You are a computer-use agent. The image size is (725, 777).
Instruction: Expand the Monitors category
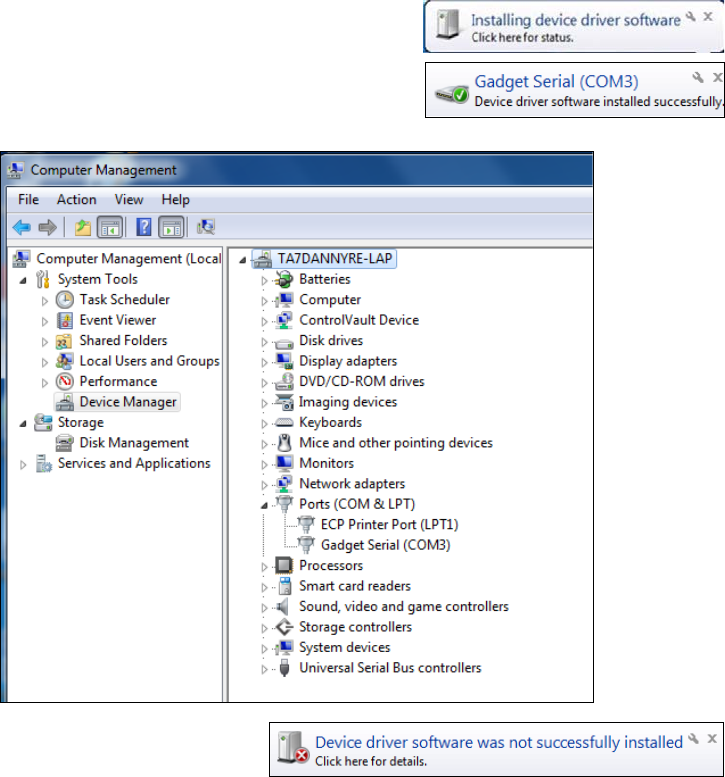point(264,464)
